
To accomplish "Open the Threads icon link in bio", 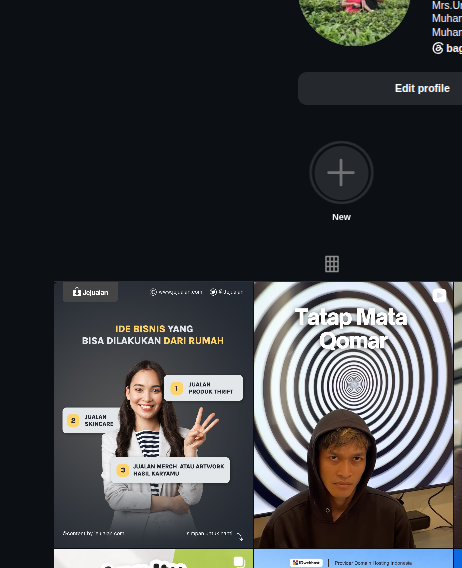I will coord(438,48).
